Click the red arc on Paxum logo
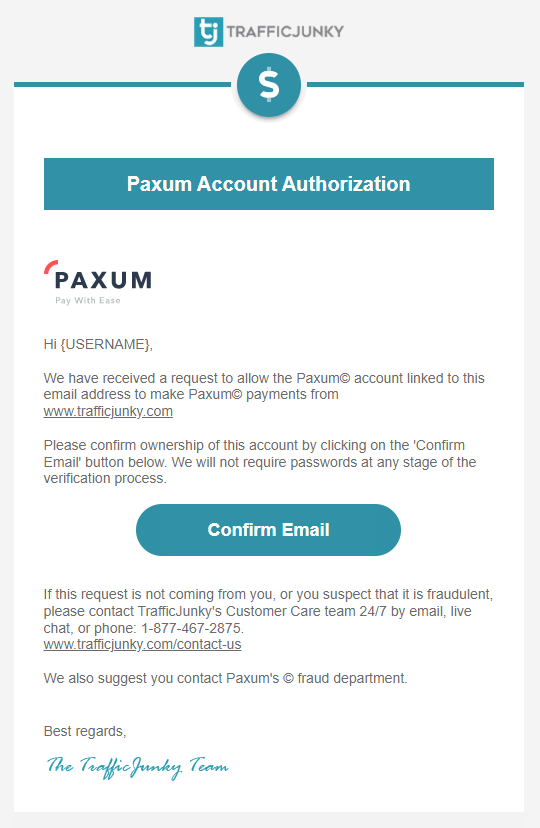 coord(50,266)
